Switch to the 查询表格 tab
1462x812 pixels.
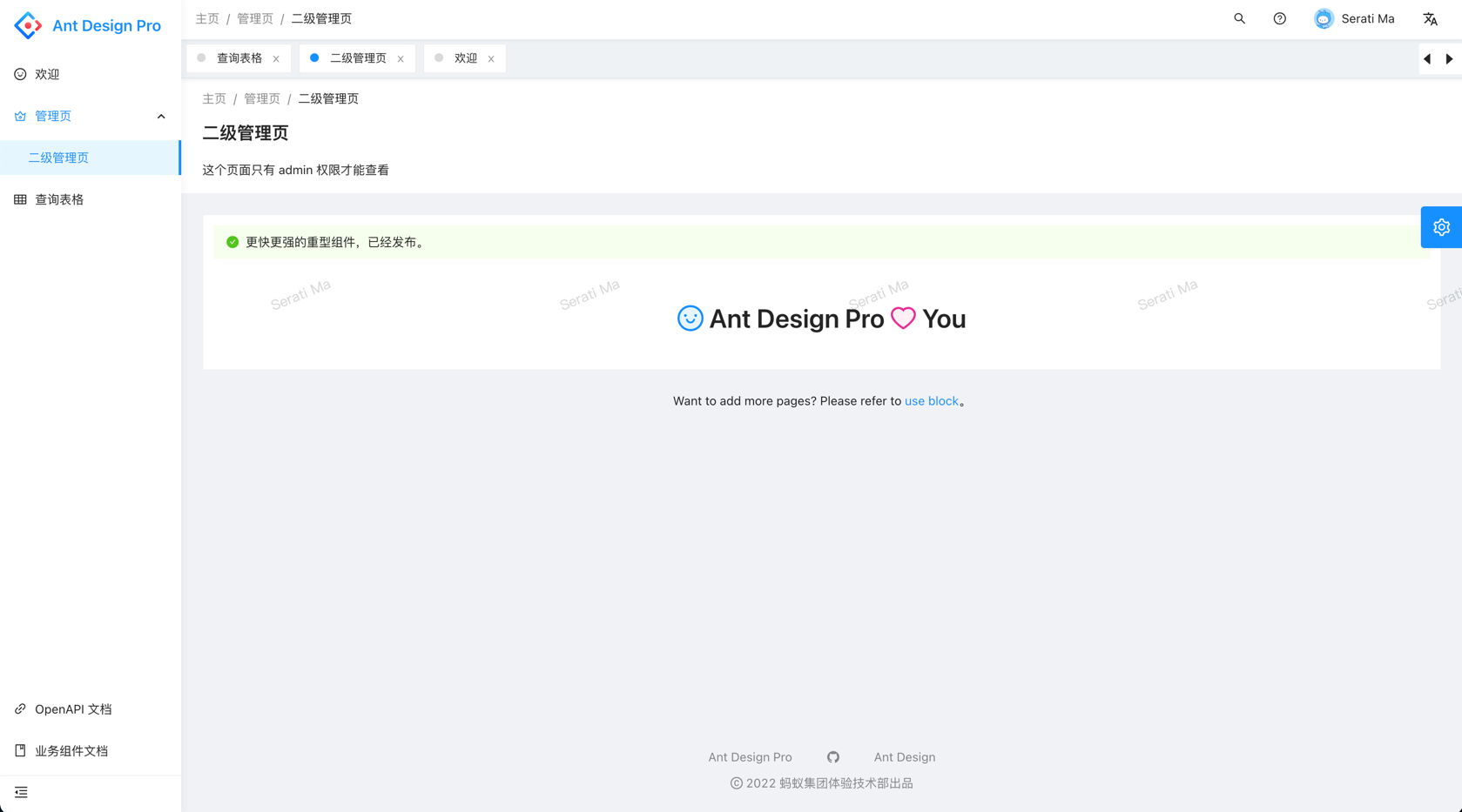239,58
